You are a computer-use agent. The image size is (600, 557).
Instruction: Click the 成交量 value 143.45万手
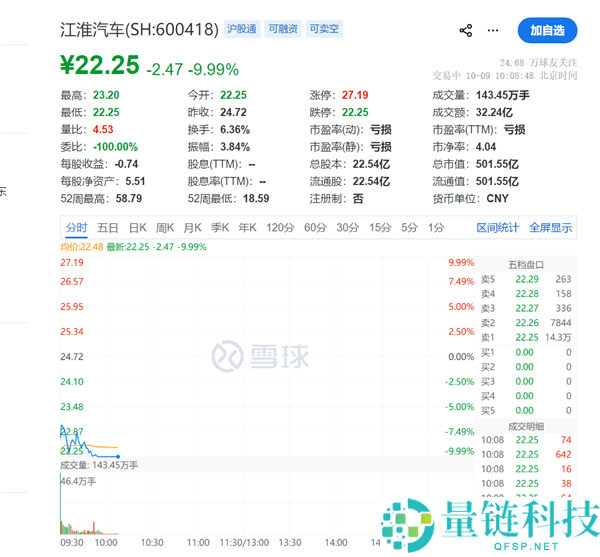point(502,95)
